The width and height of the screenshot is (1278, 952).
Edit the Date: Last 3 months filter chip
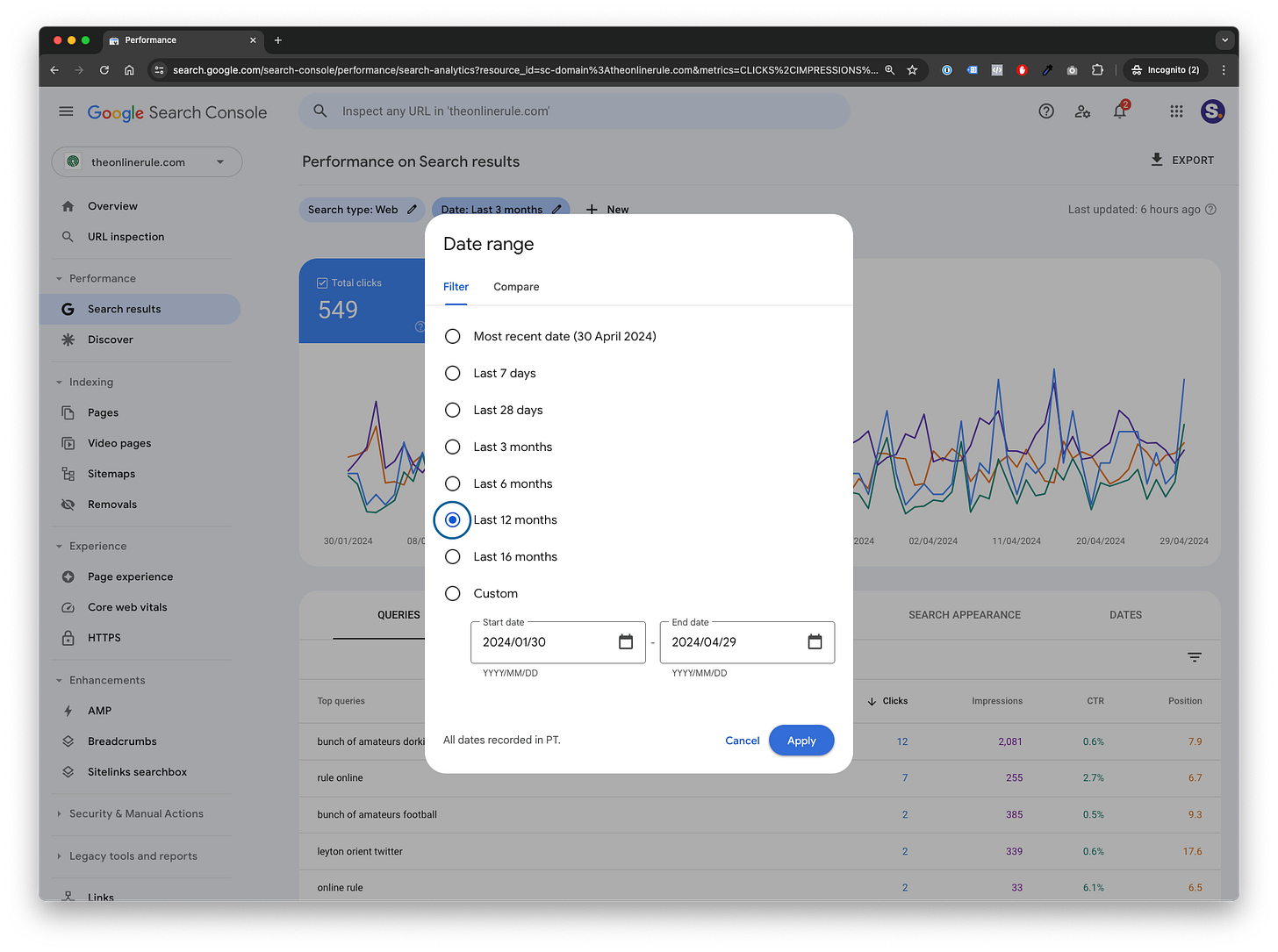click(x=500, y=210)
